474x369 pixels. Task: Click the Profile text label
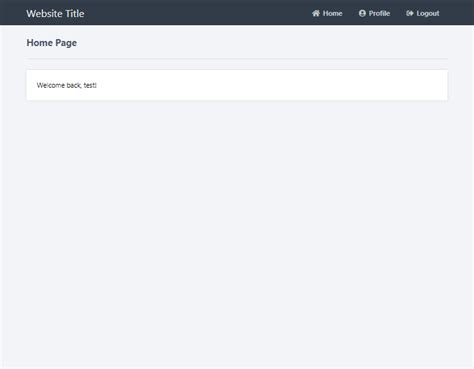point(379,13)
